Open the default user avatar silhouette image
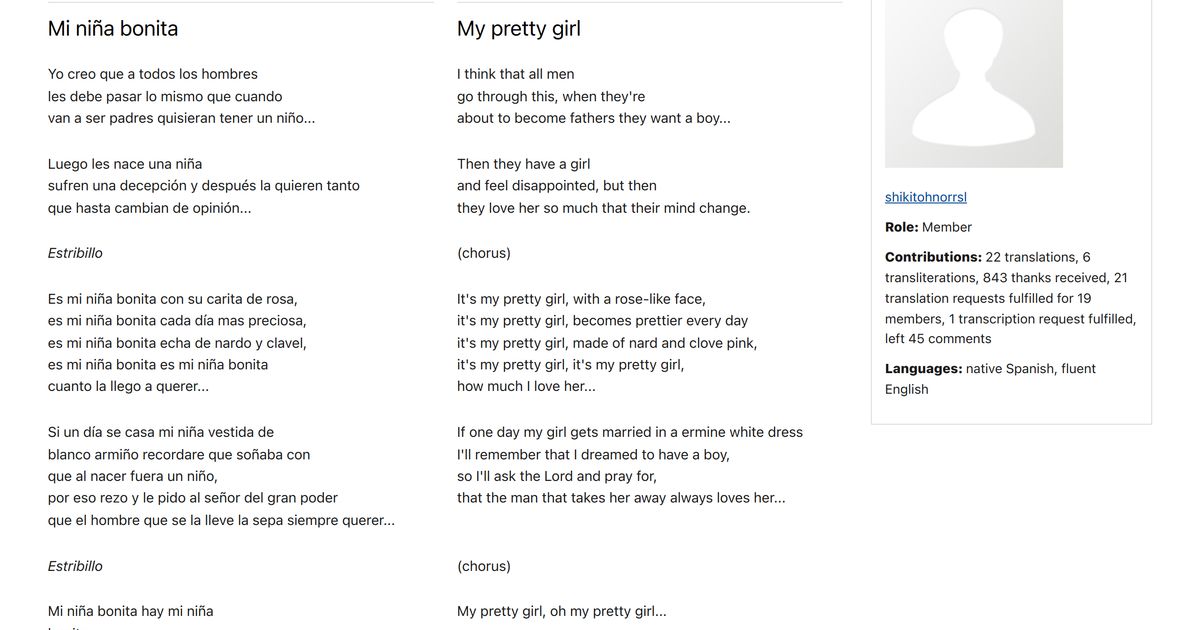1200x630 pixels. (x=974, y=83)
